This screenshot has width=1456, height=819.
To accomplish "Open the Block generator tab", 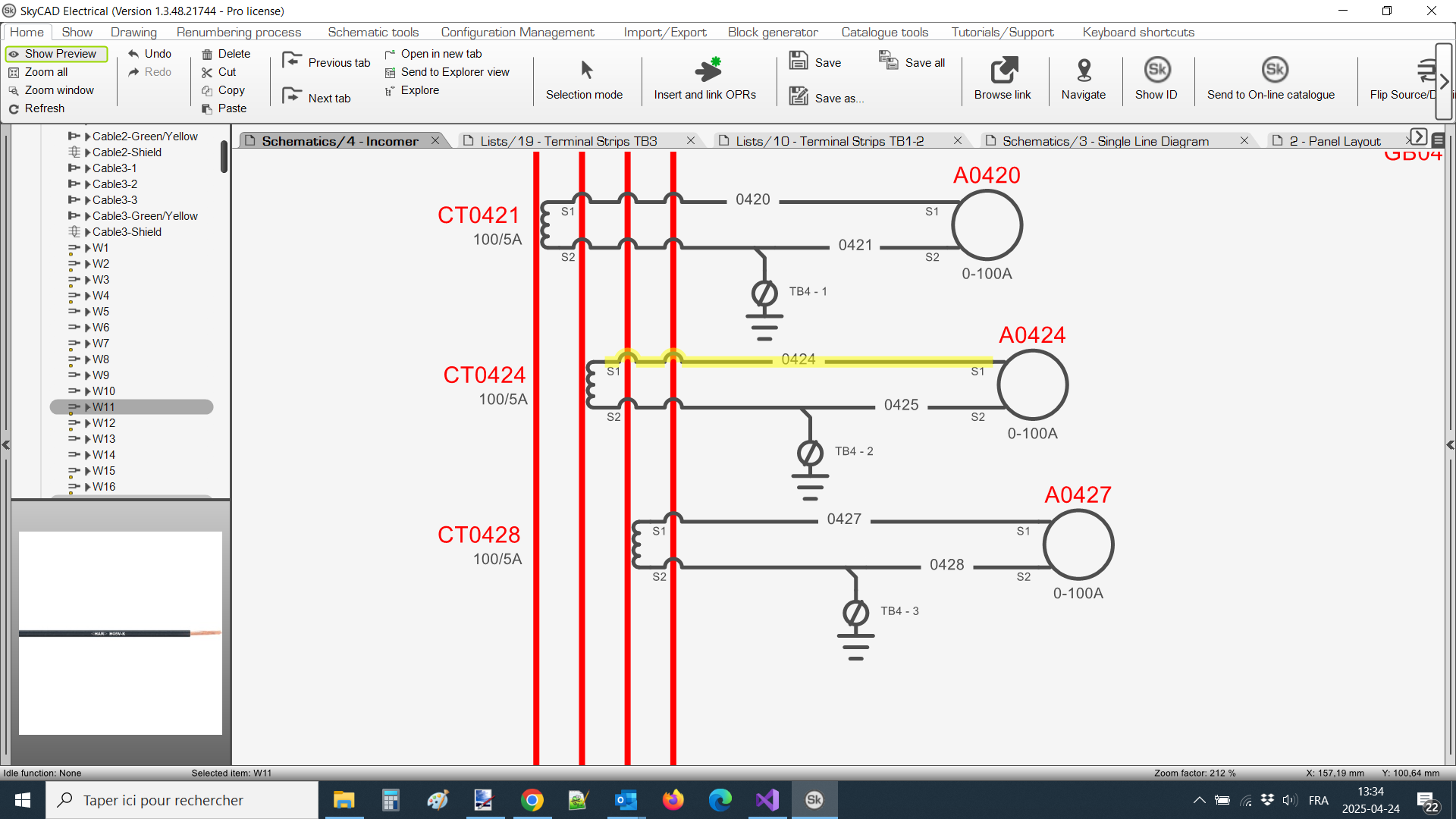I will tap(773, 32).
